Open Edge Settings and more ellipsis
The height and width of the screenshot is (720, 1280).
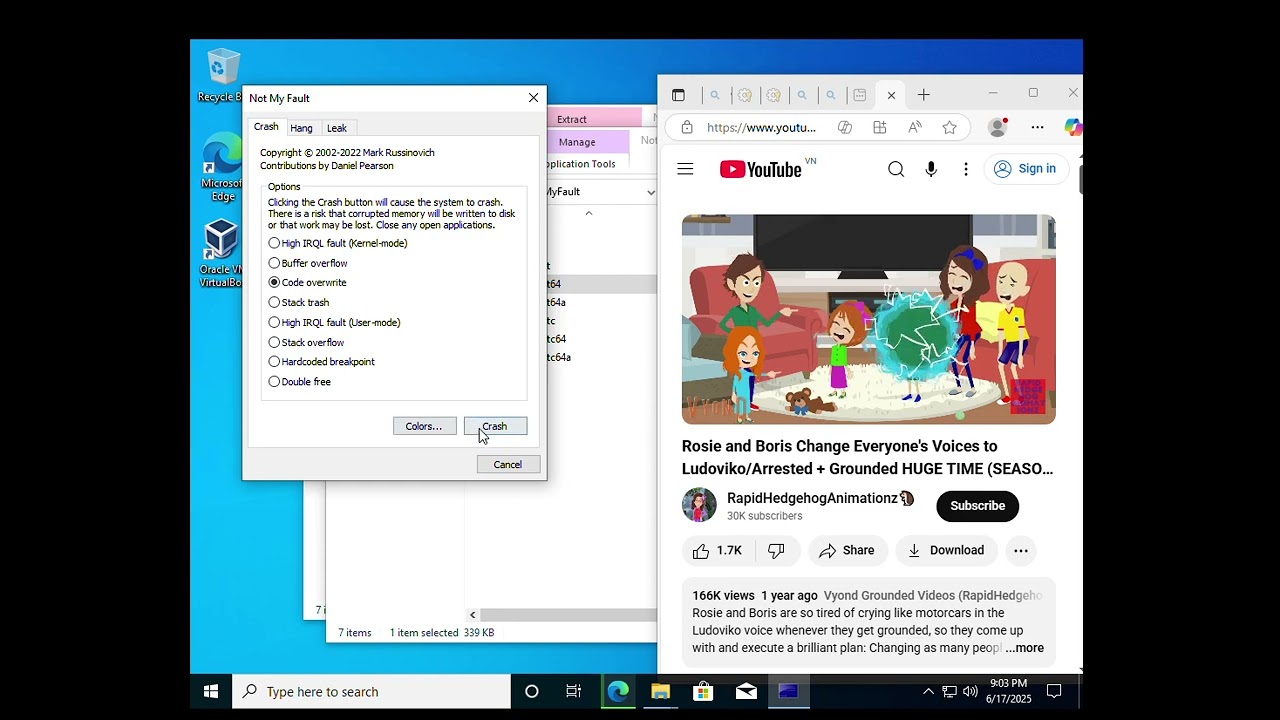pos(1037,127)
